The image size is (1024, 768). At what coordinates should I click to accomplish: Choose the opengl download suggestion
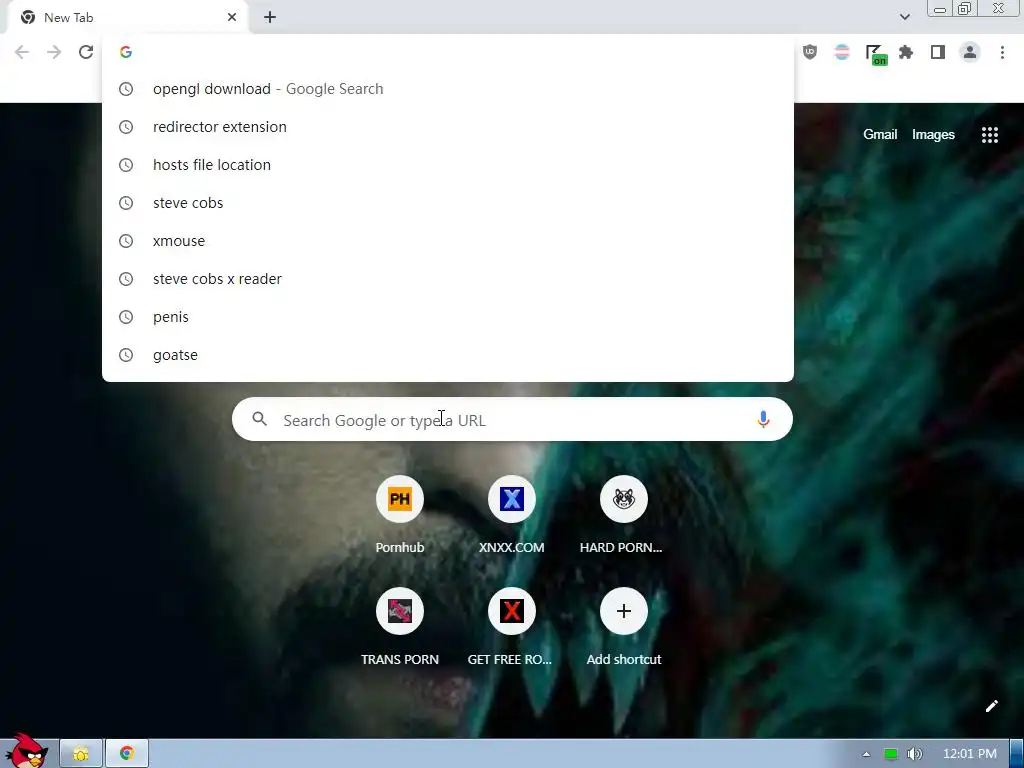click(448, 89)
